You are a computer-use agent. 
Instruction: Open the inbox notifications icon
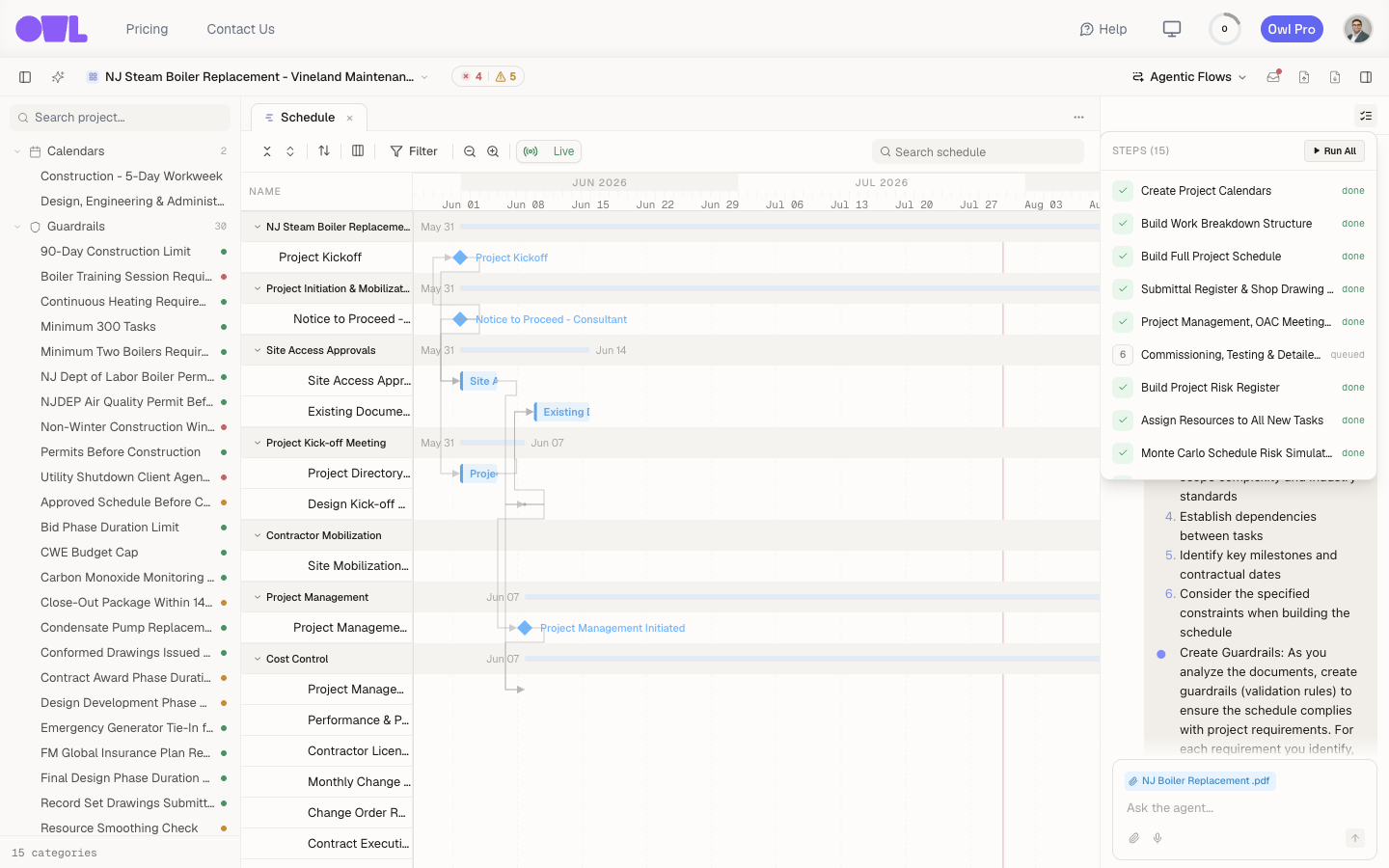click(x=1273, y=77)
